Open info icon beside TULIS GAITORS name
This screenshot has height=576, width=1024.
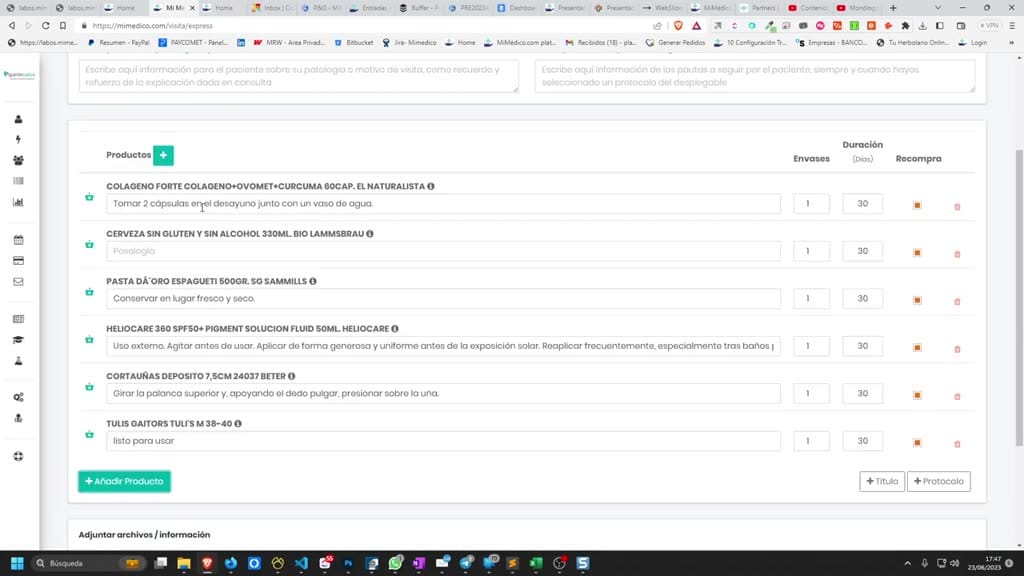[238, 424]
